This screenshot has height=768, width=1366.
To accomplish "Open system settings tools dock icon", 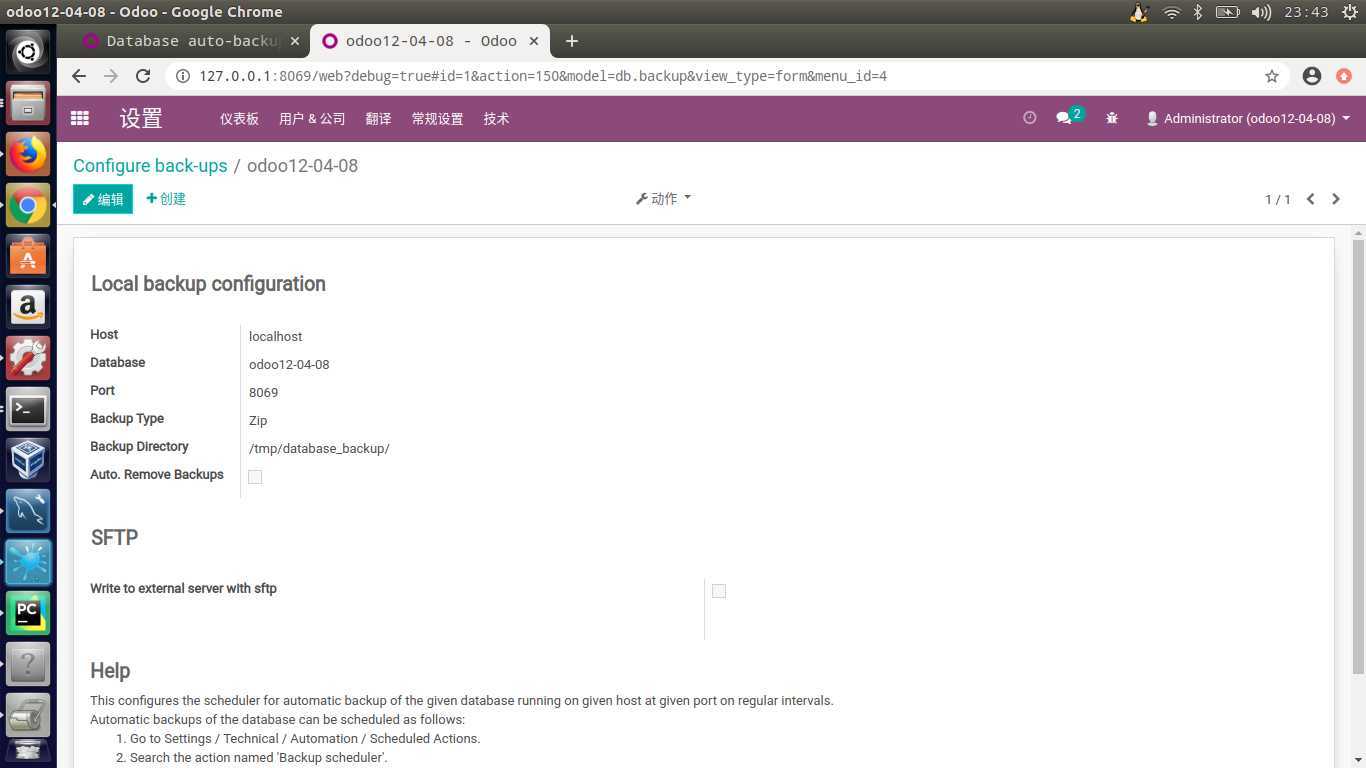I will tap(28, 358).
